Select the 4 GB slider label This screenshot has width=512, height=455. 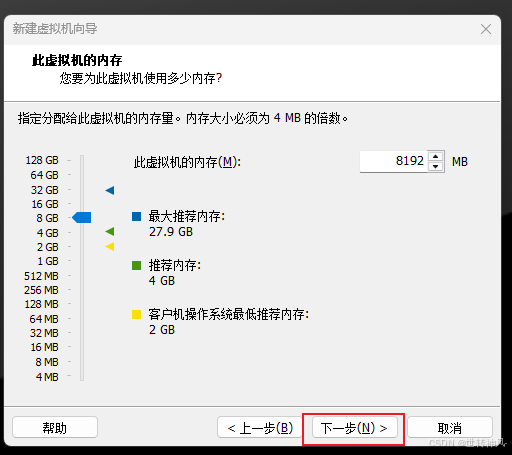48,233
